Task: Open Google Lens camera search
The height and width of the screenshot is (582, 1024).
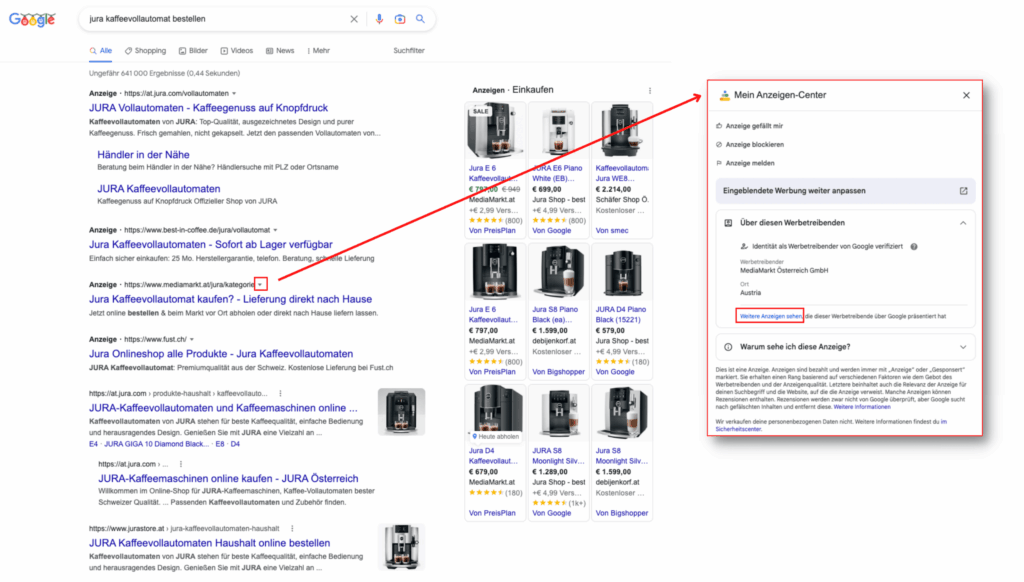Action: point(402,18)
